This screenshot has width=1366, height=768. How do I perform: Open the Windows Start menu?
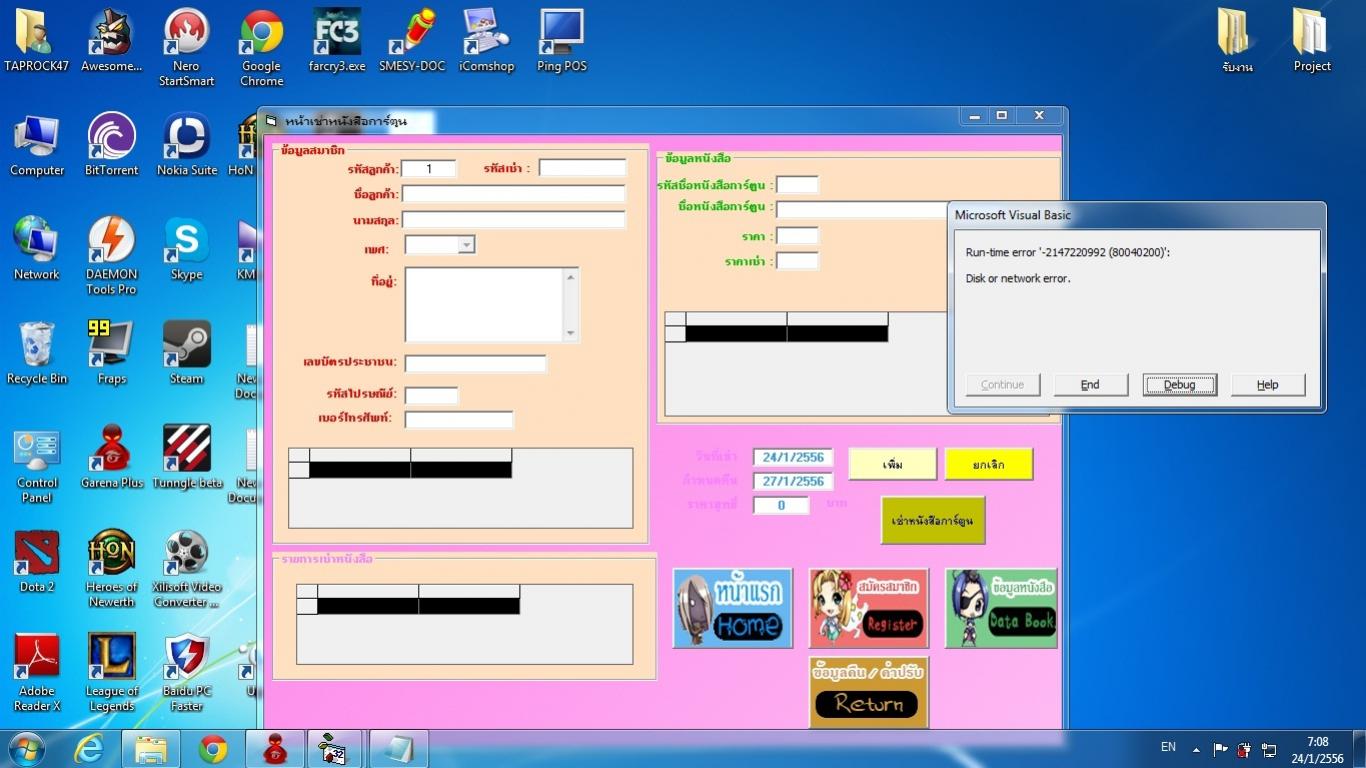click(x=27, y=748)
